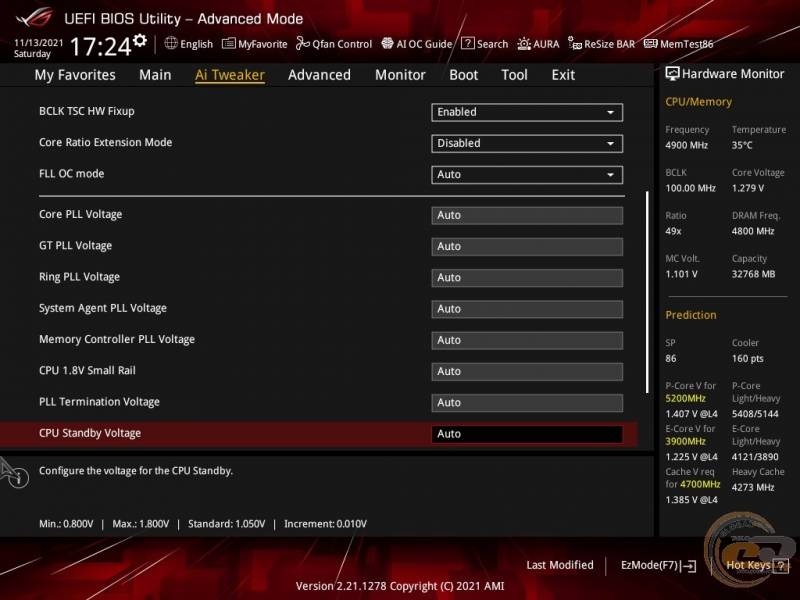Click PLL Termination Voltage field

[x=527, y=403]
